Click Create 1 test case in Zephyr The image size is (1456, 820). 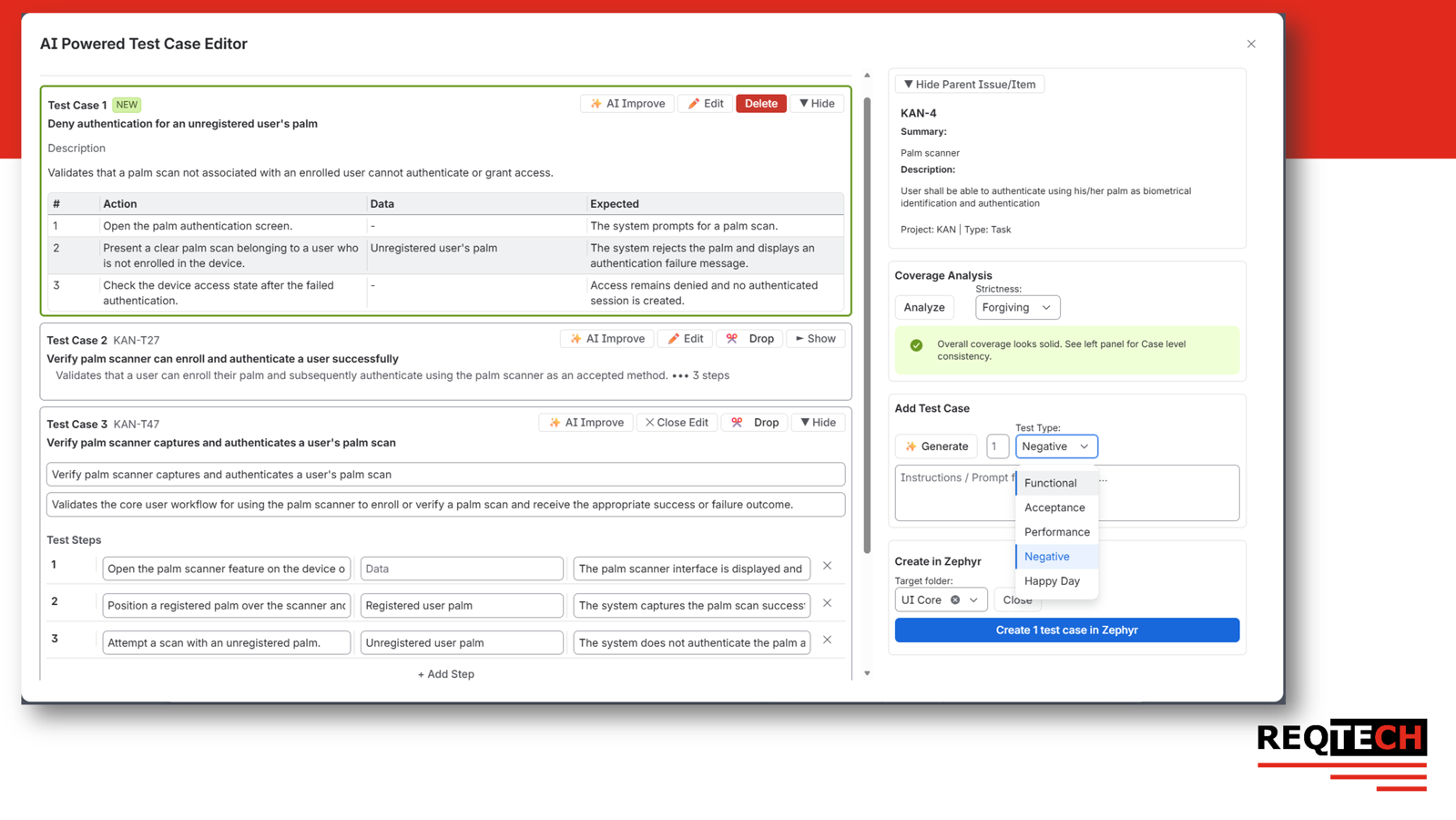[x=1067, y=630]
